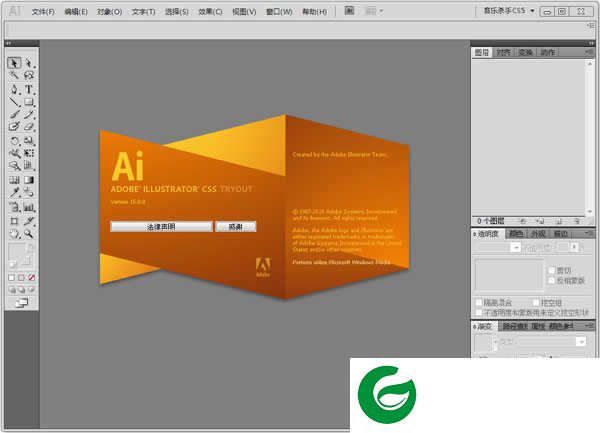The width and height of the screenshot is (600, 433).
Task: Switch to the 外观 panel tab
Action: pos(538,234)
